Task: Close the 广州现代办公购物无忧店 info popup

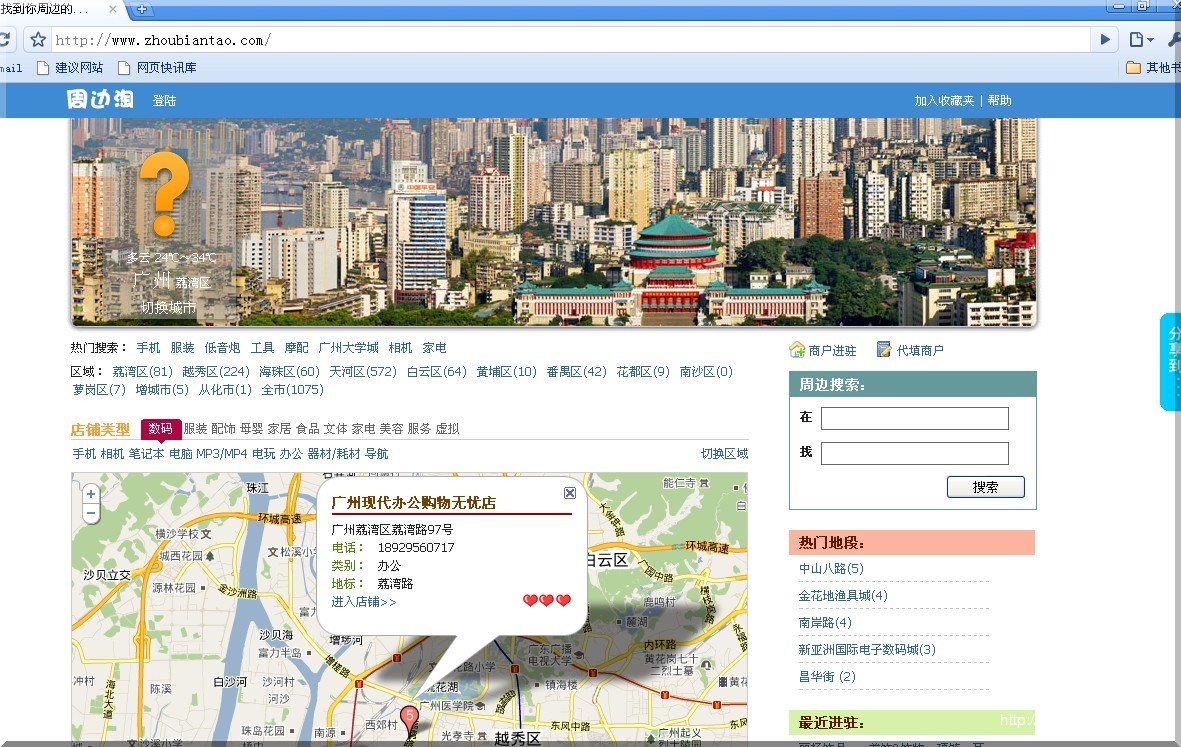Action: pos(569,492)
